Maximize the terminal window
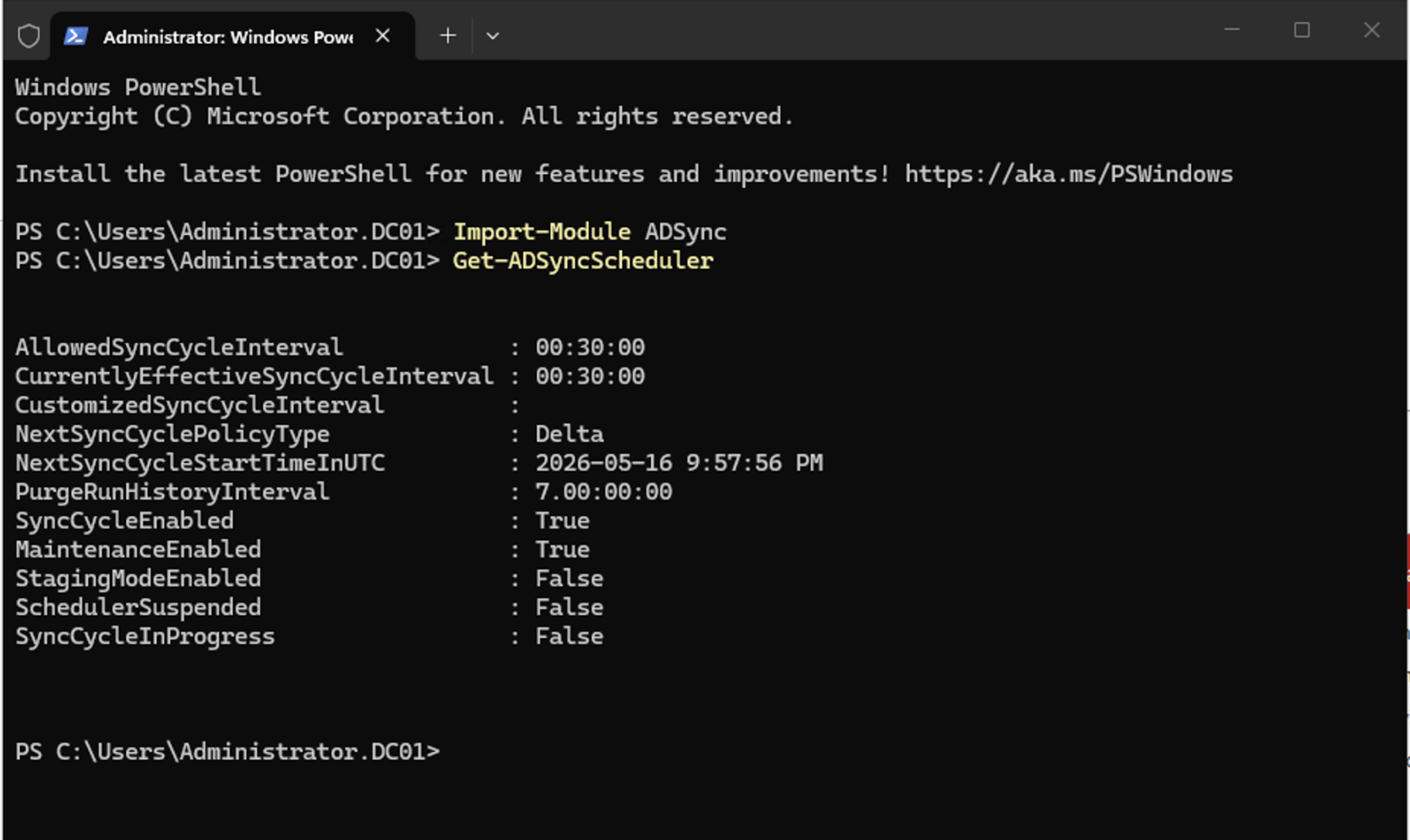This screenshot has height=840, width=1410. pos(1302,30)
